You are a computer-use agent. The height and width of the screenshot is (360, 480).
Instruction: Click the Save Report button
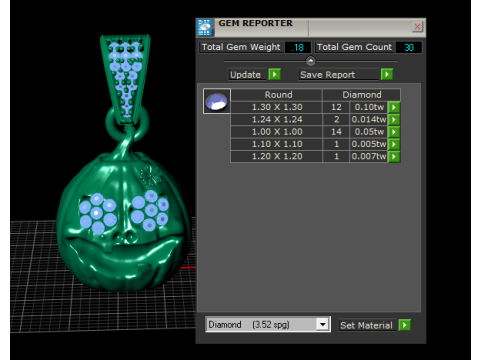[x=339, y=74]
